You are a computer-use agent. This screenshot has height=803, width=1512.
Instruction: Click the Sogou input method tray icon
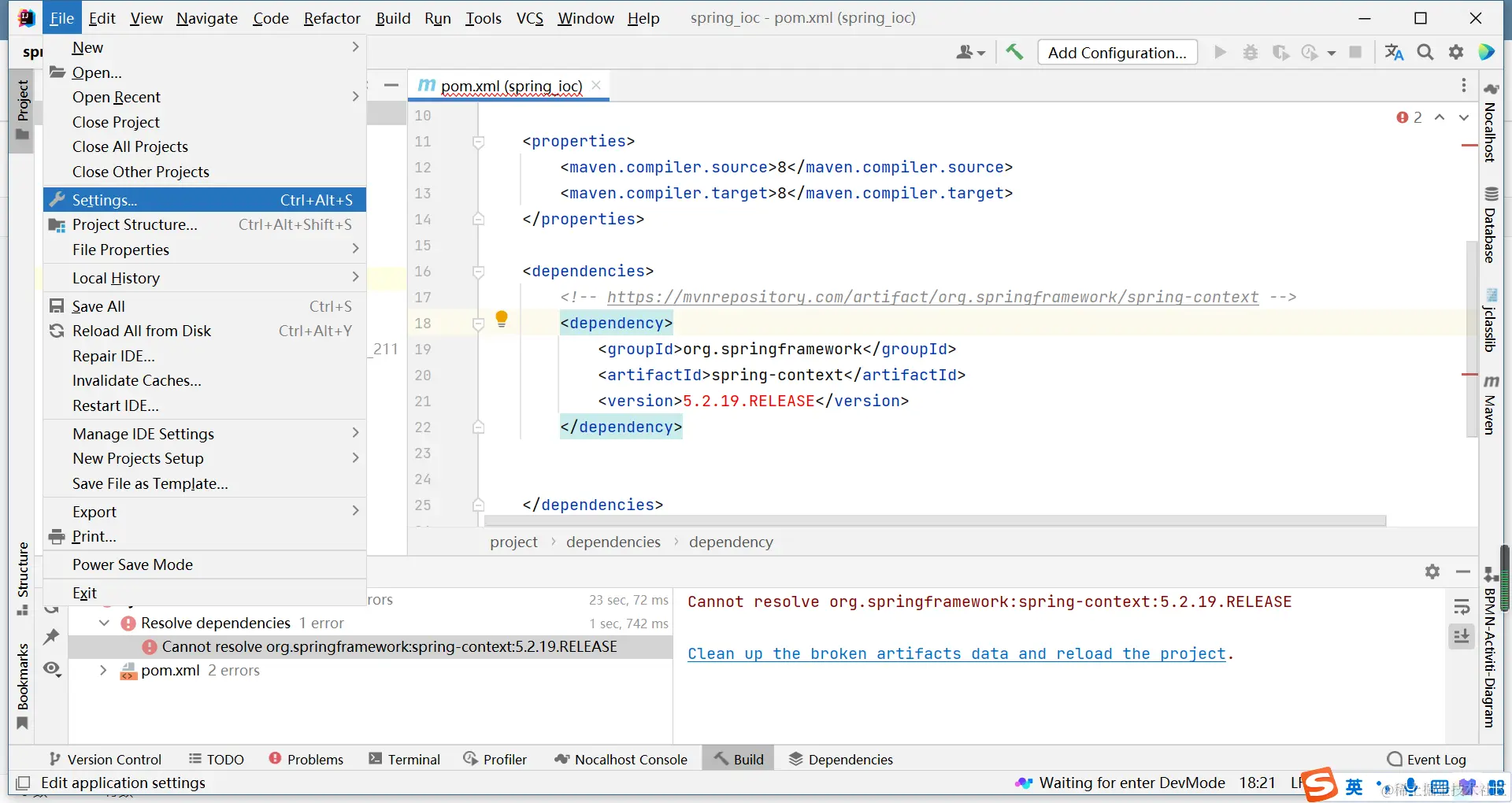click(1320, 784)
